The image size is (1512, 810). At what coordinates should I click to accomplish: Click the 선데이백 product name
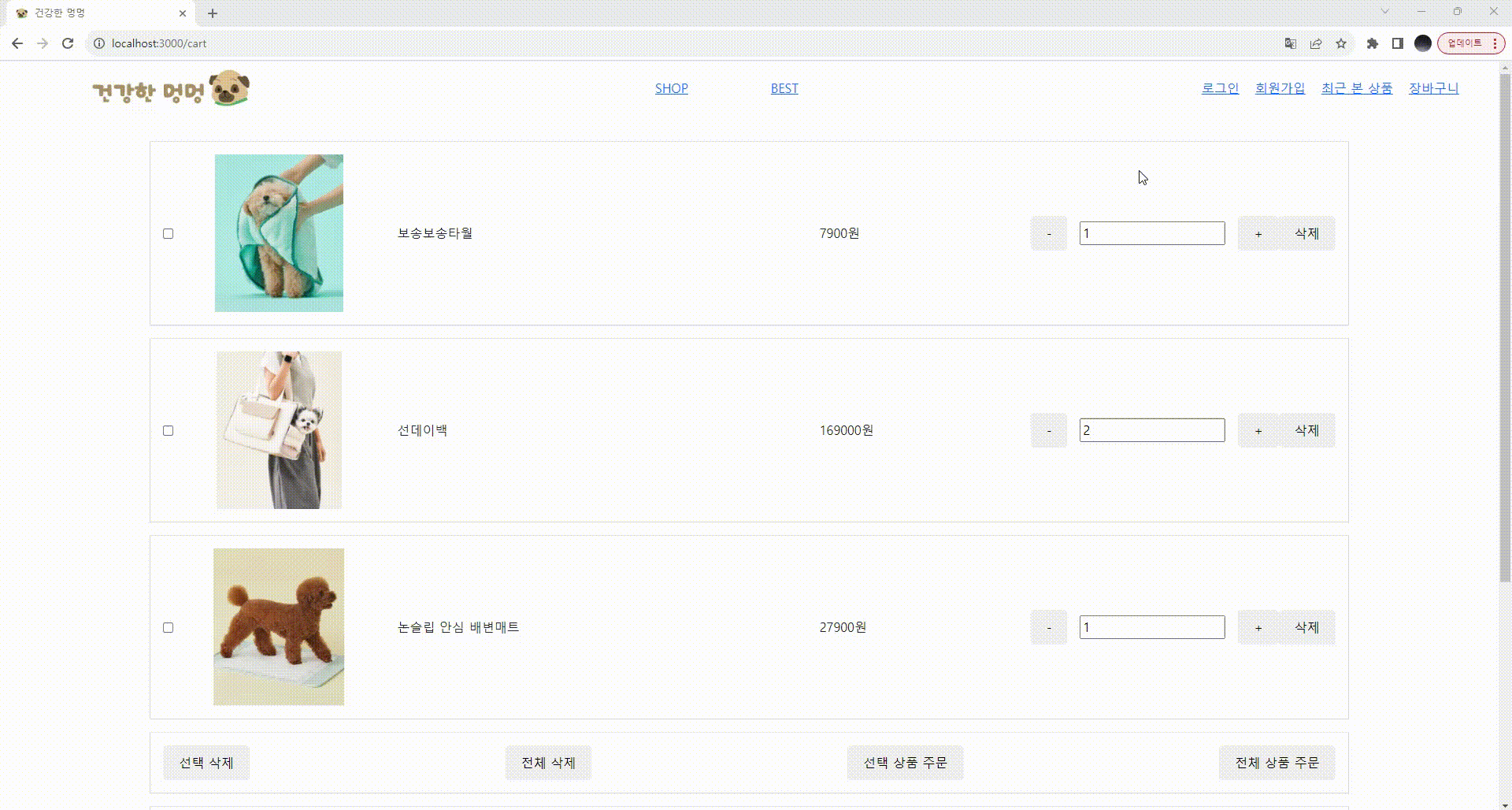click(422, 430)
